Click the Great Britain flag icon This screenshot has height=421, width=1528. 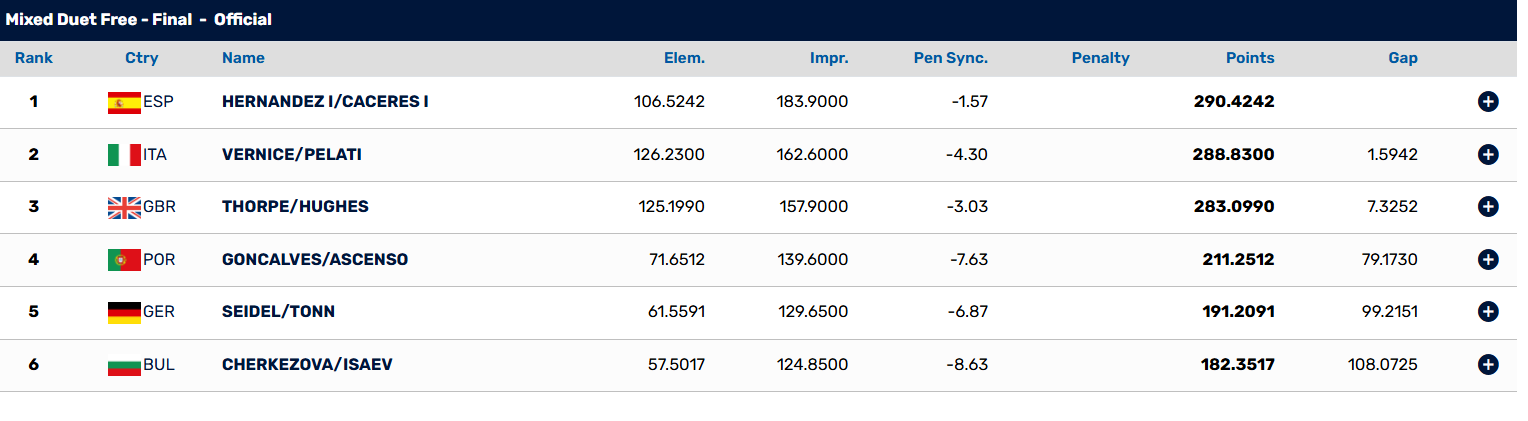[x=124, y=207]
